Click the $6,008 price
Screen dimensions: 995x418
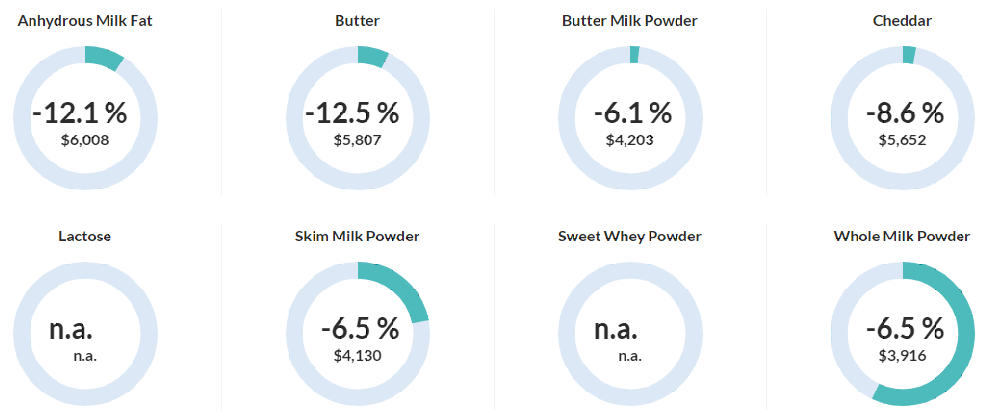pos(85,140)
